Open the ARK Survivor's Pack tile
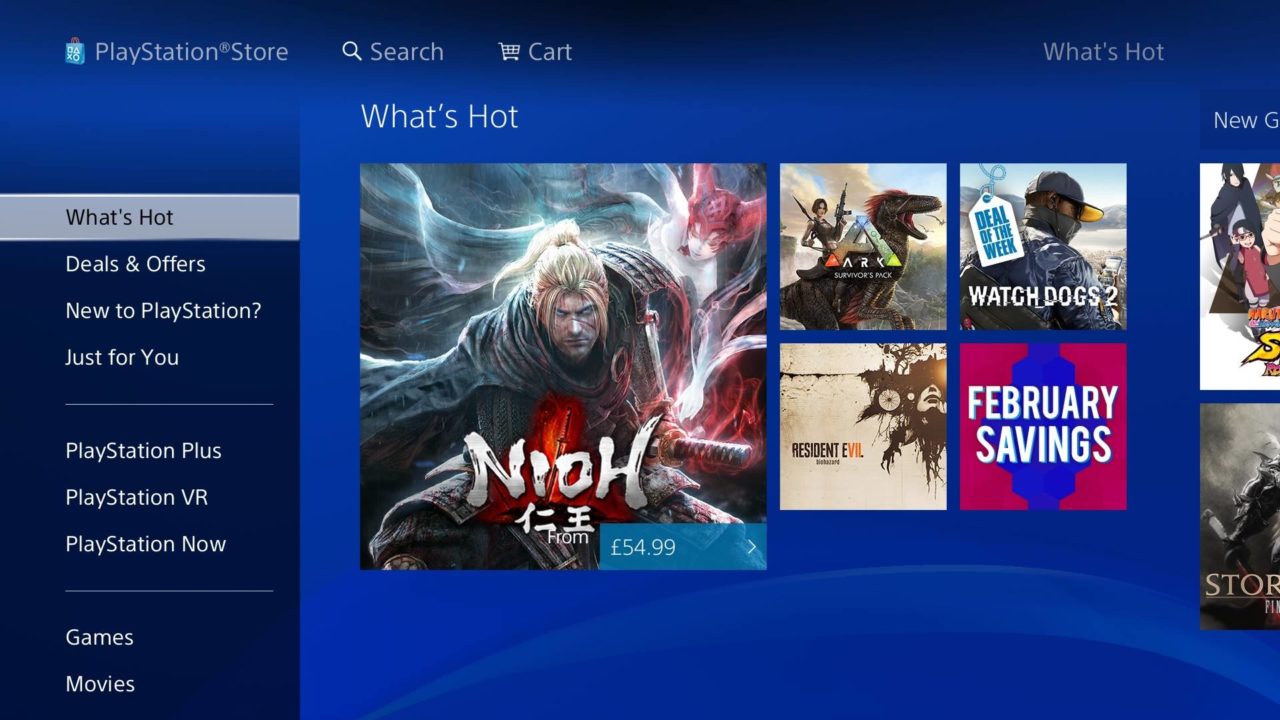1280x720 pixels. point(863,247)
